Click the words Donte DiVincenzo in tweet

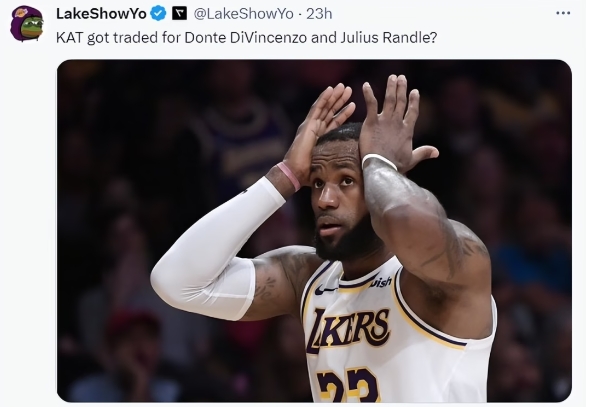[x=245, y=38]
